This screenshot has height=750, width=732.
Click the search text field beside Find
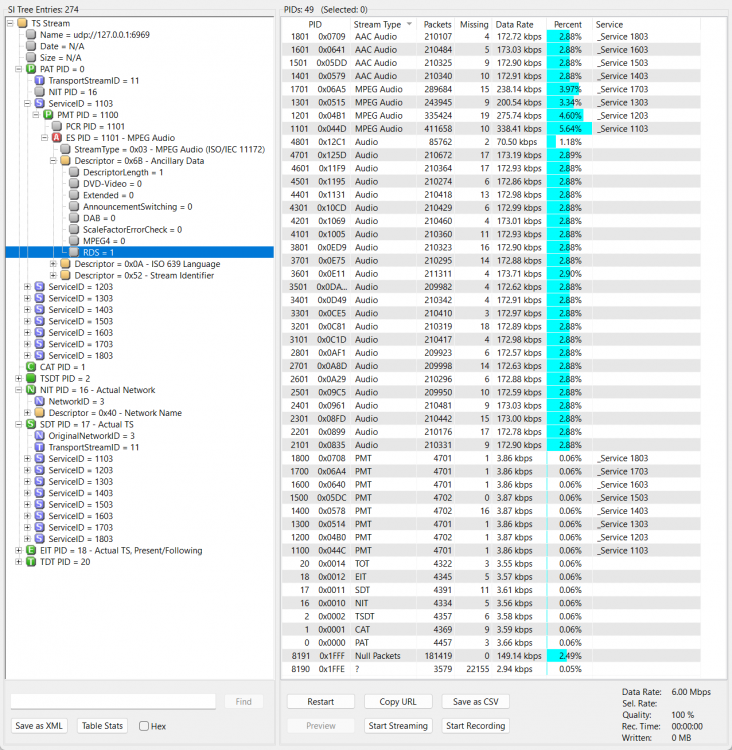coord(113,702)
